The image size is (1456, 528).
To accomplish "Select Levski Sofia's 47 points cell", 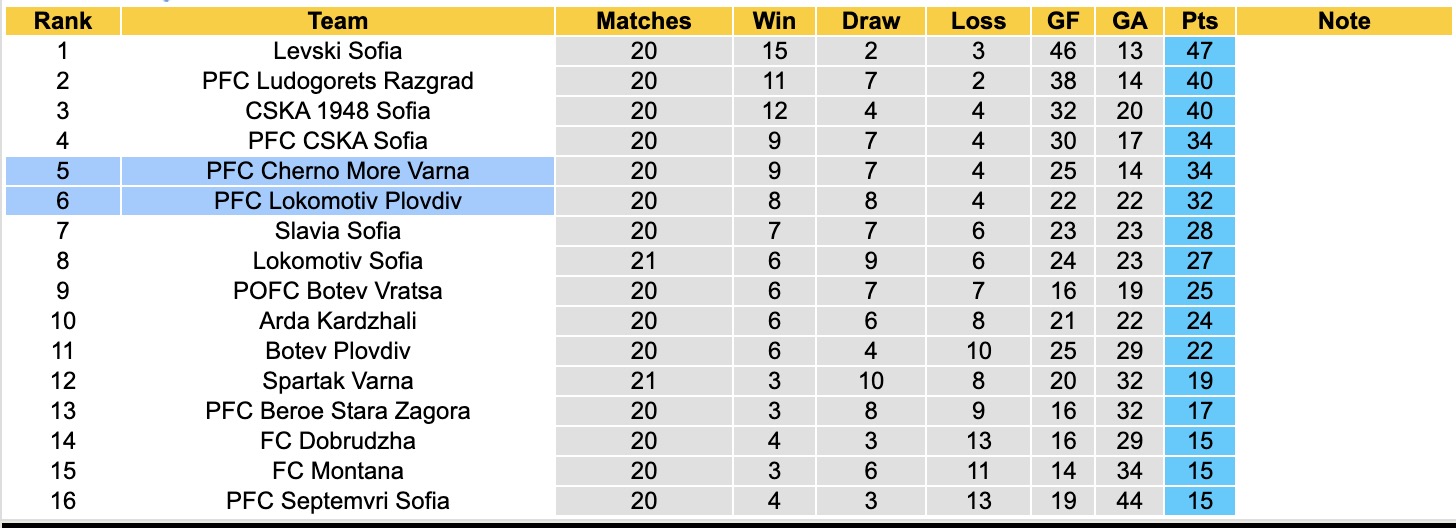I will (x=1198, y=51).
